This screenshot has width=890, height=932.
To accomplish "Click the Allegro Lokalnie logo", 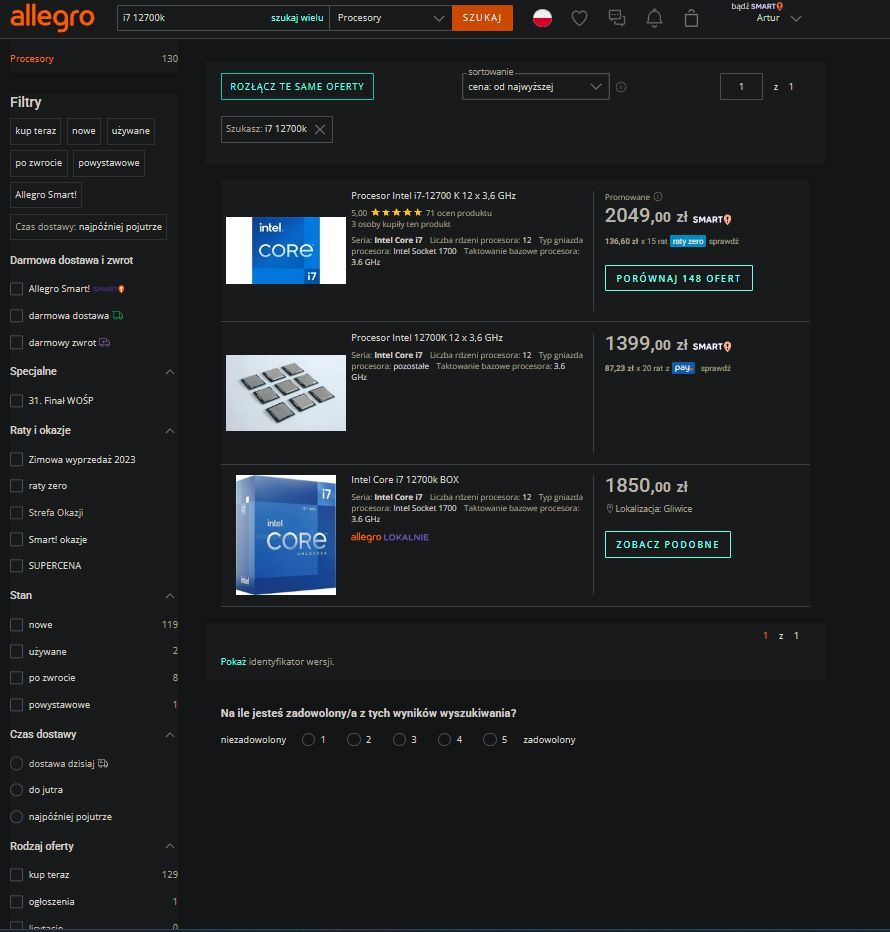I will [x=389, y=537].
